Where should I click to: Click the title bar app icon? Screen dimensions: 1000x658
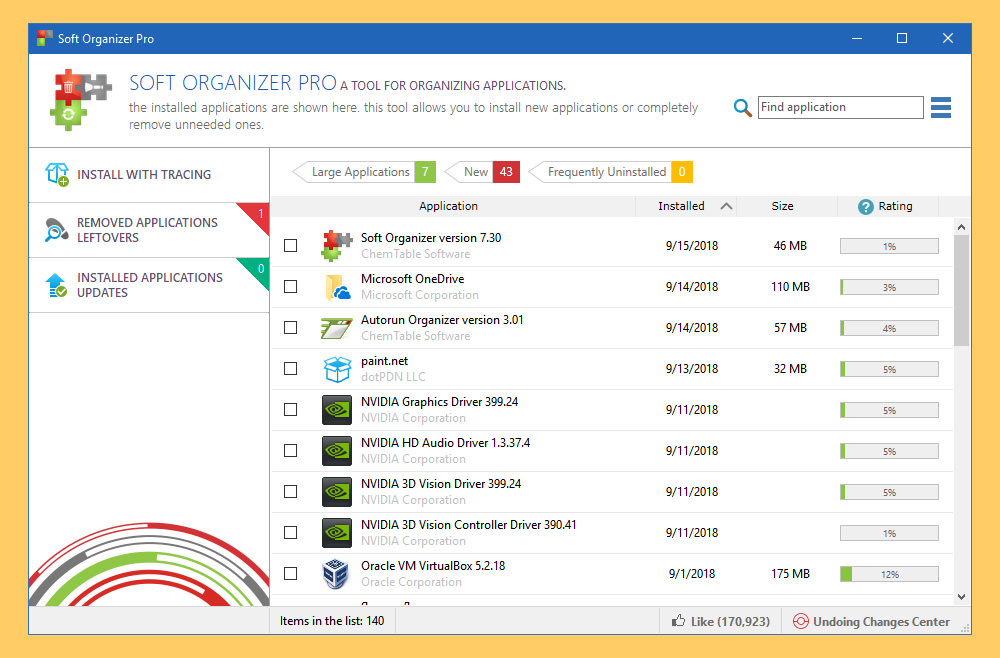coord(44,38)
